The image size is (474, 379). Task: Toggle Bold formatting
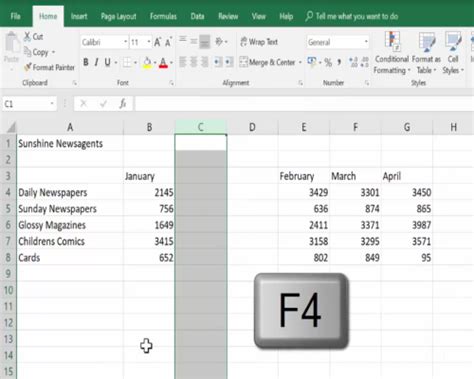point(86,62)
